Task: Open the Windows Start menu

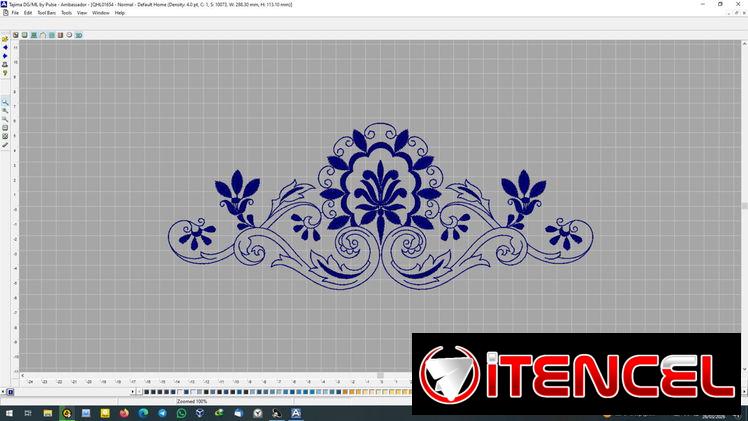Action: [x=9, y=413]
